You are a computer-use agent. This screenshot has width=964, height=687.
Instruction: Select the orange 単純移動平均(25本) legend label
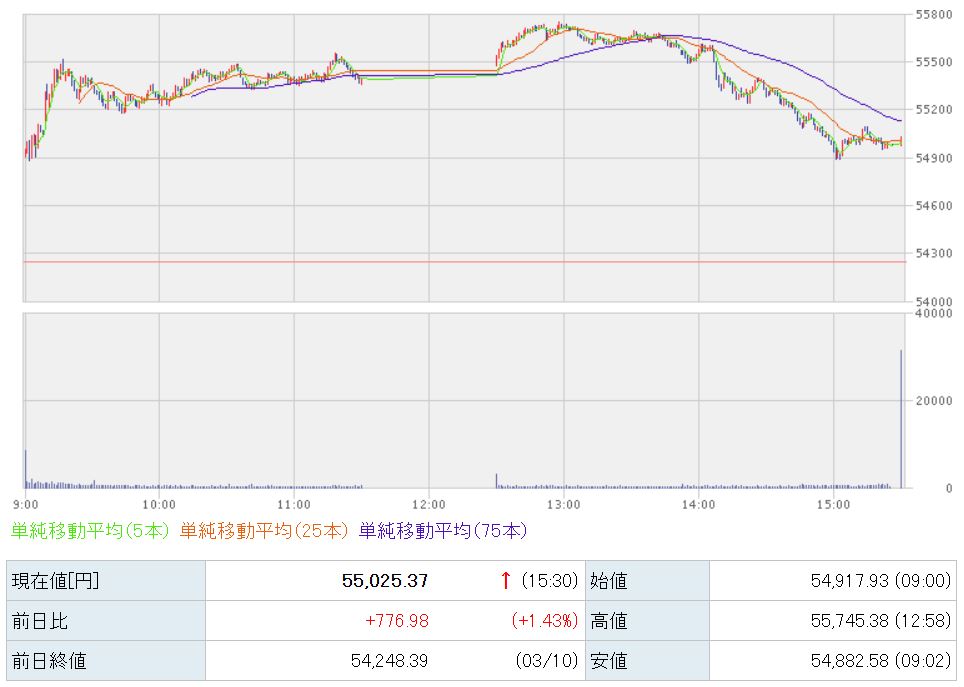tap(264, 531)
